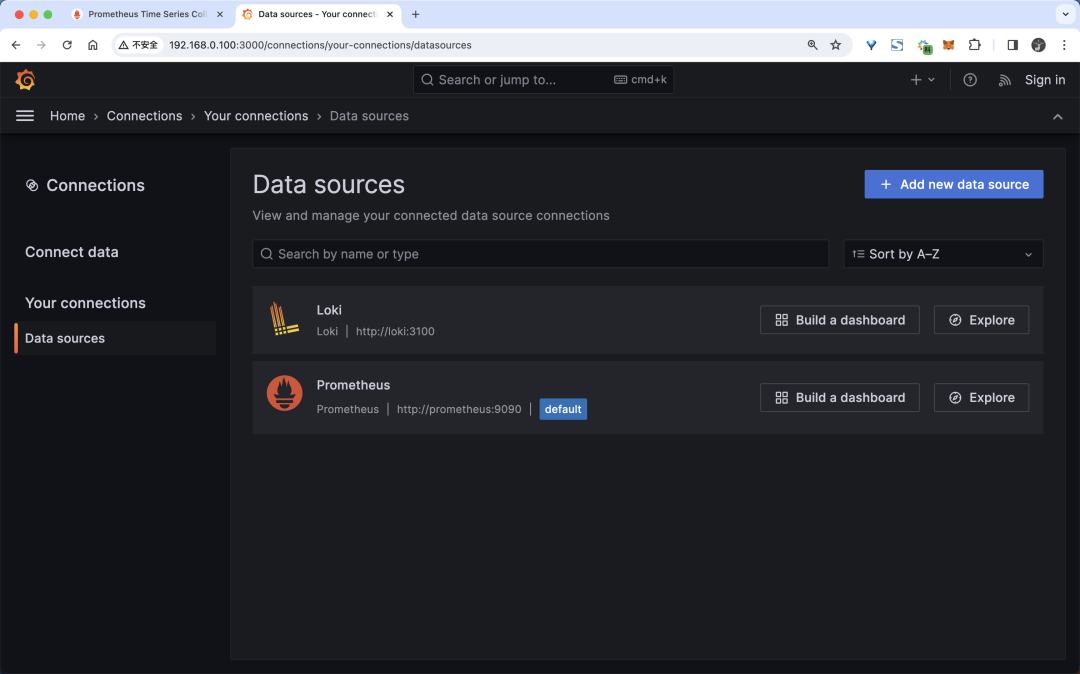Reload the page in the browser

click(x=67, y=45)
